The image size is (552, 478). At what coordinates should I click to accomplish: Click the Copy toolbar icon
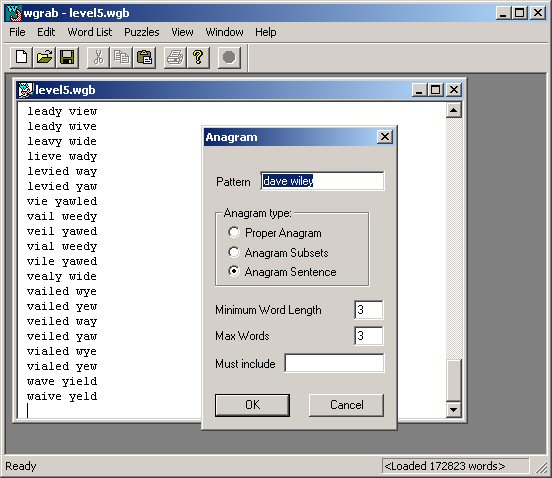pyautogui.click(x=121, y=57)
